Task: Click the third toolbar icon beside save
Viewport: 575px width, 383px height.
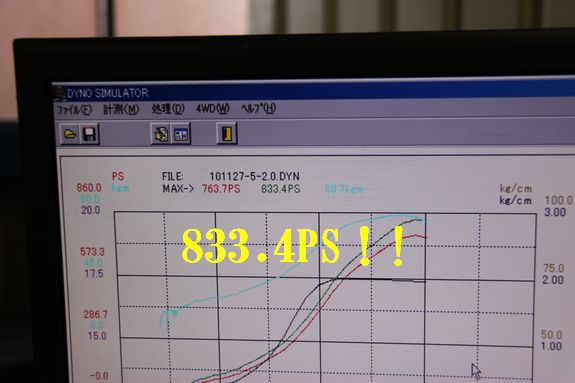Action: (160, 134)
